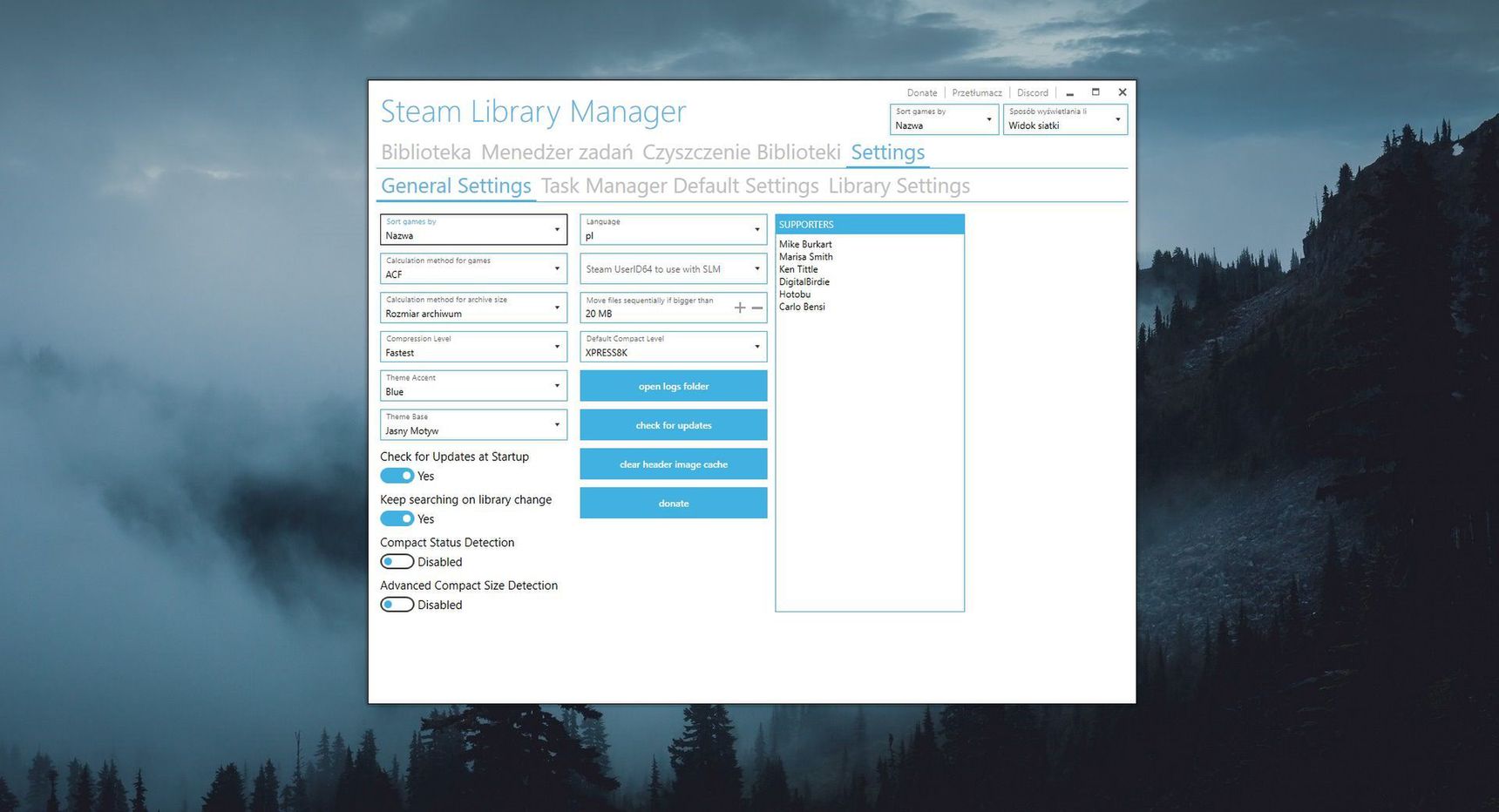Click the blue donate button
1499x812 pixels.
coord(674,504)
